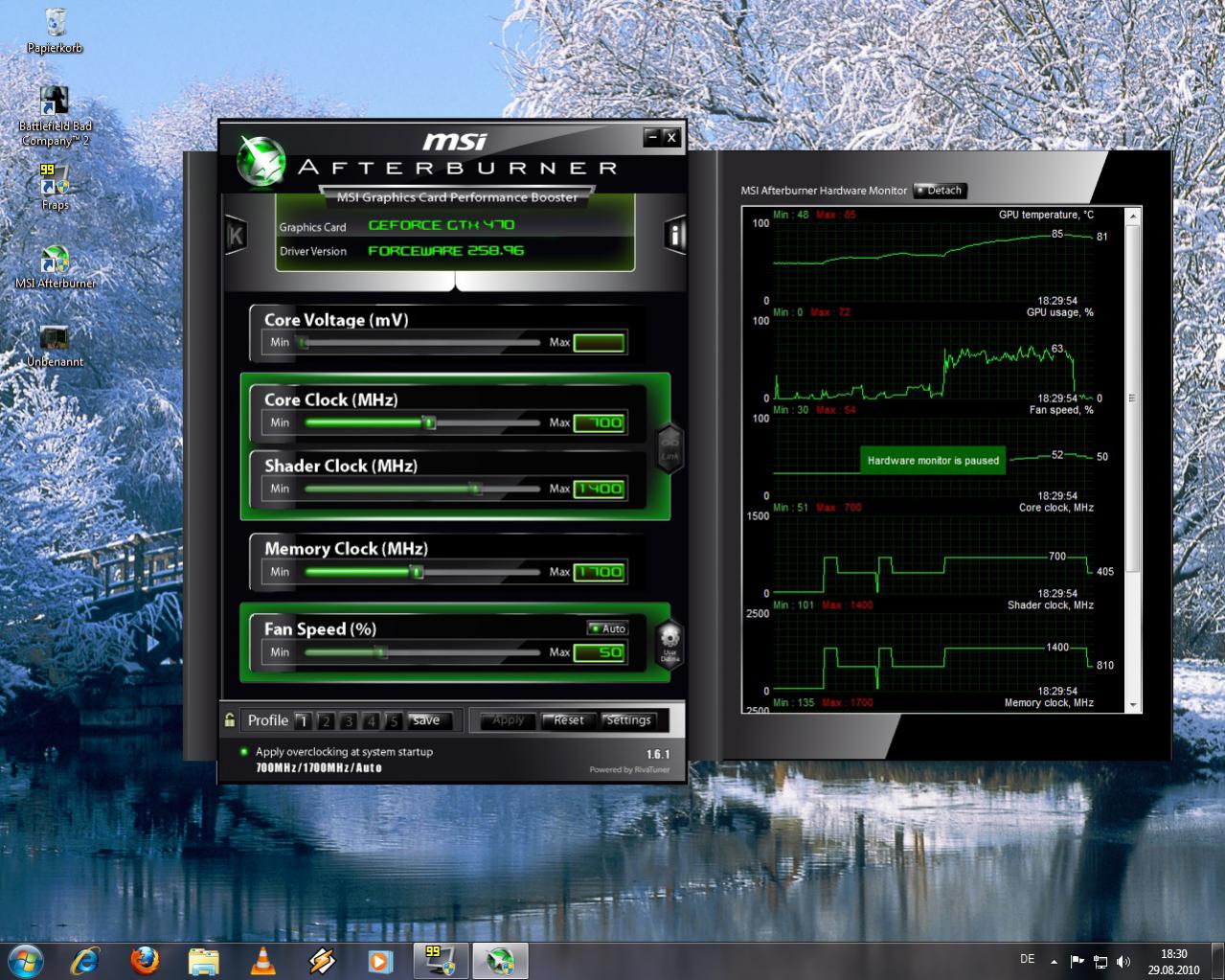Open the information i side button
This screenshot has width=1225, height=980.
(676, 235)
